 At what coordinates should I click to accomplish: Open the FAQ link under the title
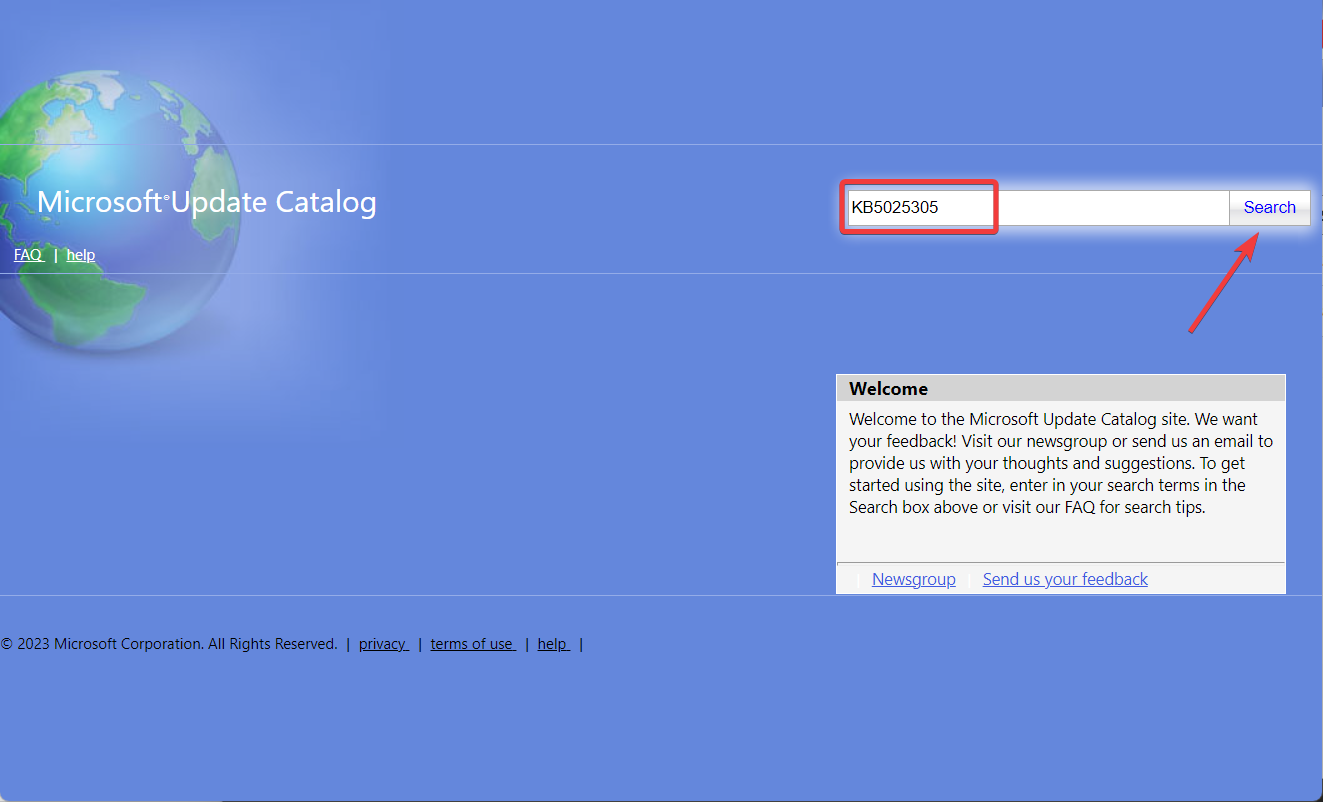pos(28,255)
